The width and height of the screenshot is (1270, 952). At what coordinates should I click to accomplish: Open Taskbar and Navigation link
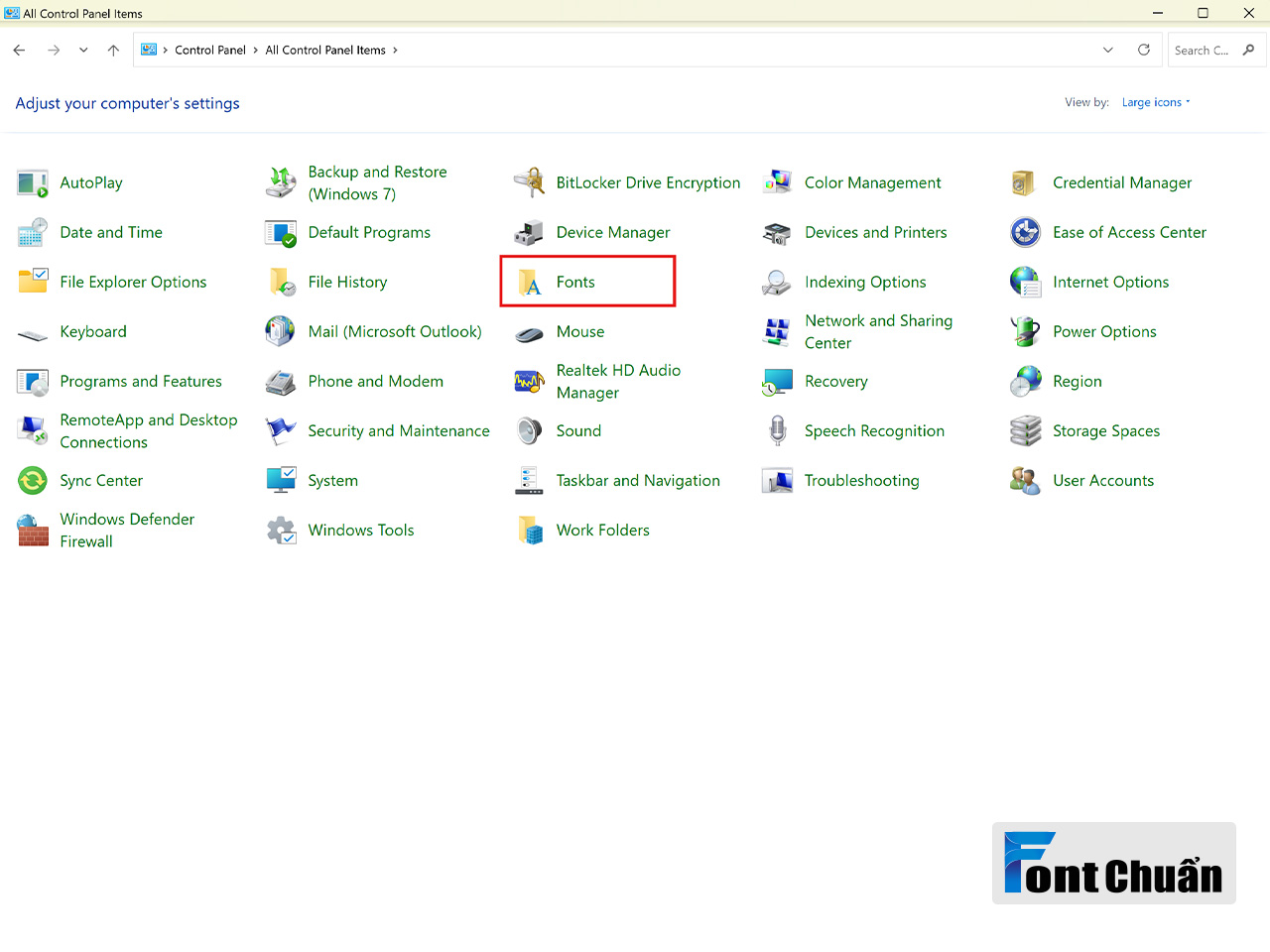tap(638, 480)
